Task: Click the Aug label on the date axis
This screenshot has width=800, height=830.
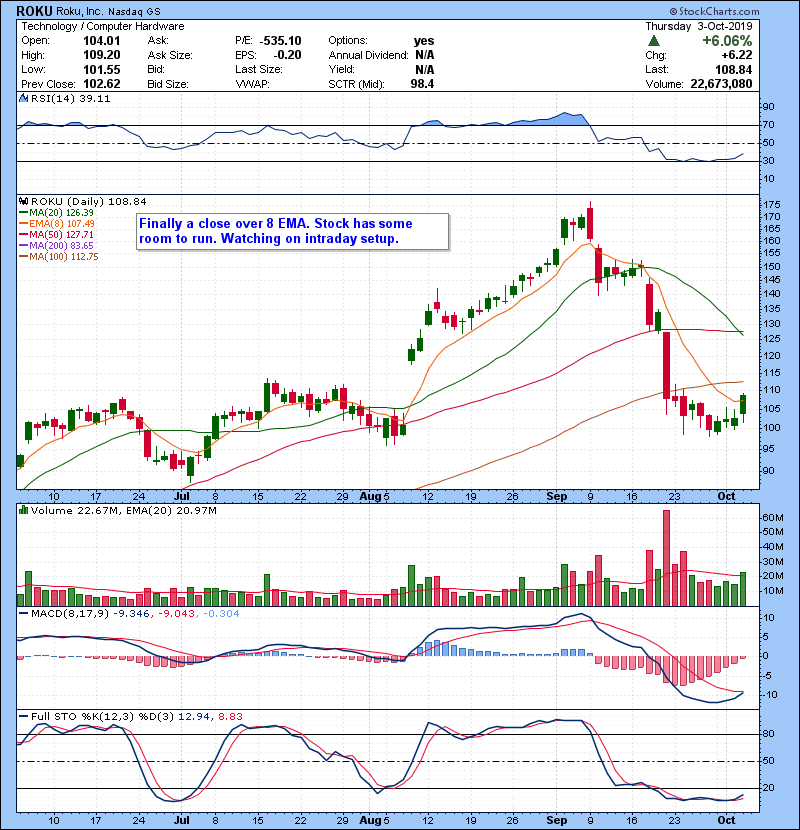Action: tap(370, 495)
